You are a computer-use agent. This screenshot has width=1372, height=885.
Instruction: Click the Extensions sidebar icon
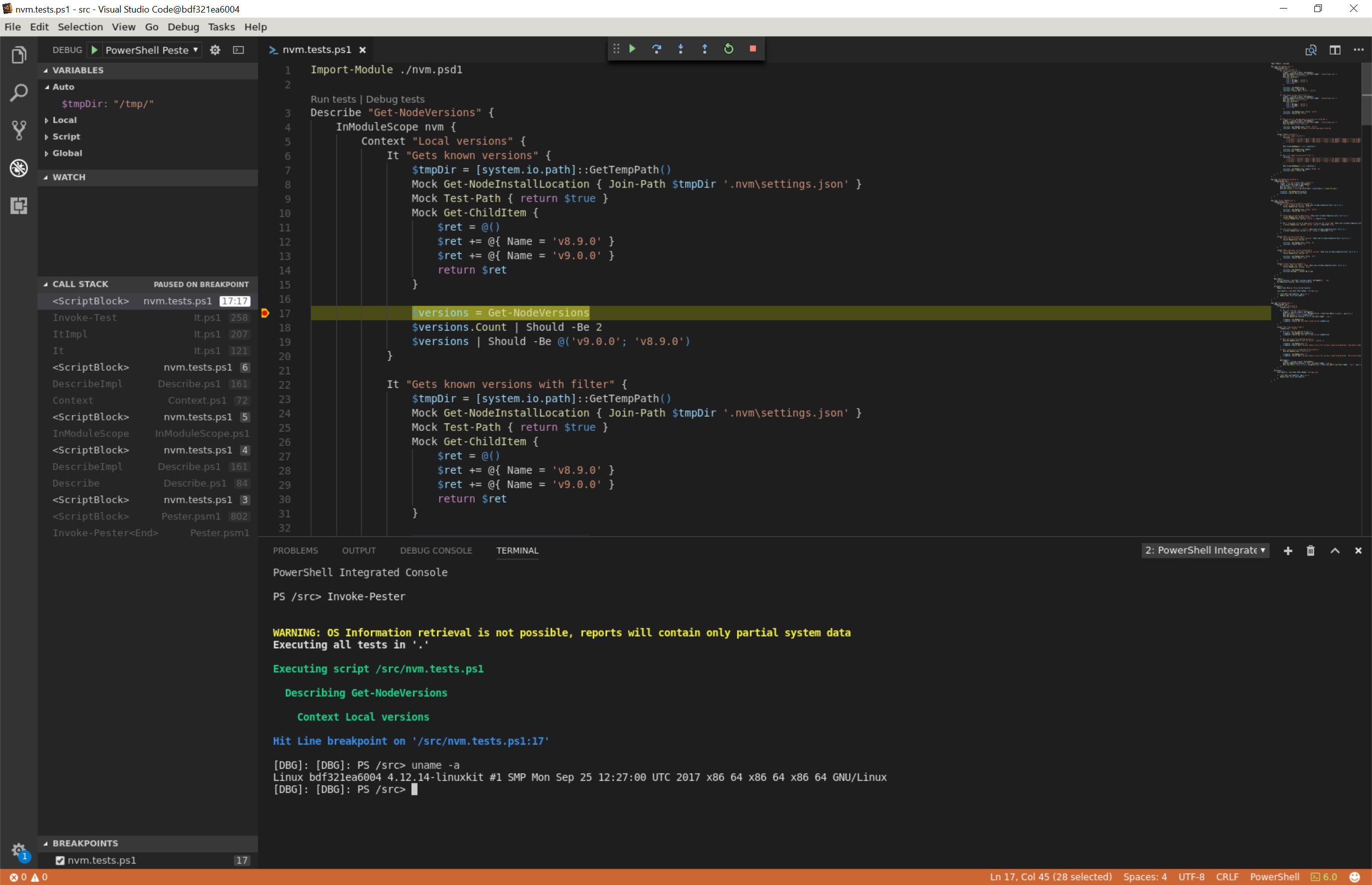[18, 205]
